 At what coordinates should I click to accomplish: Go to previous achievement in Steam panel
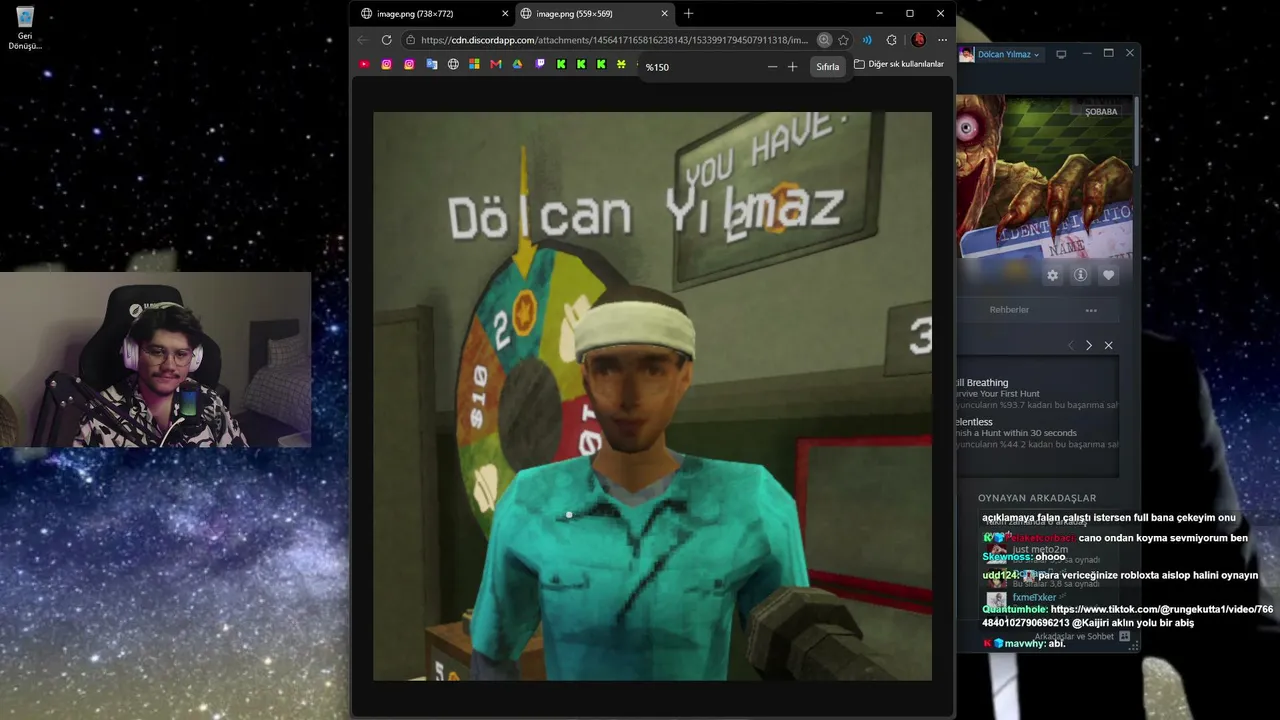click(1070, 345)
